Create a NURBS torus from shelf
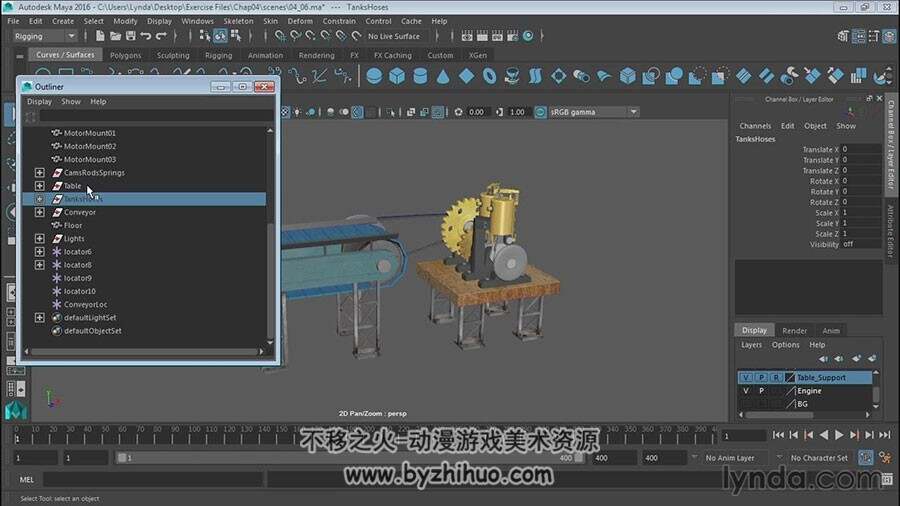This screenshot has height=506, width=900. click(489, 76)
